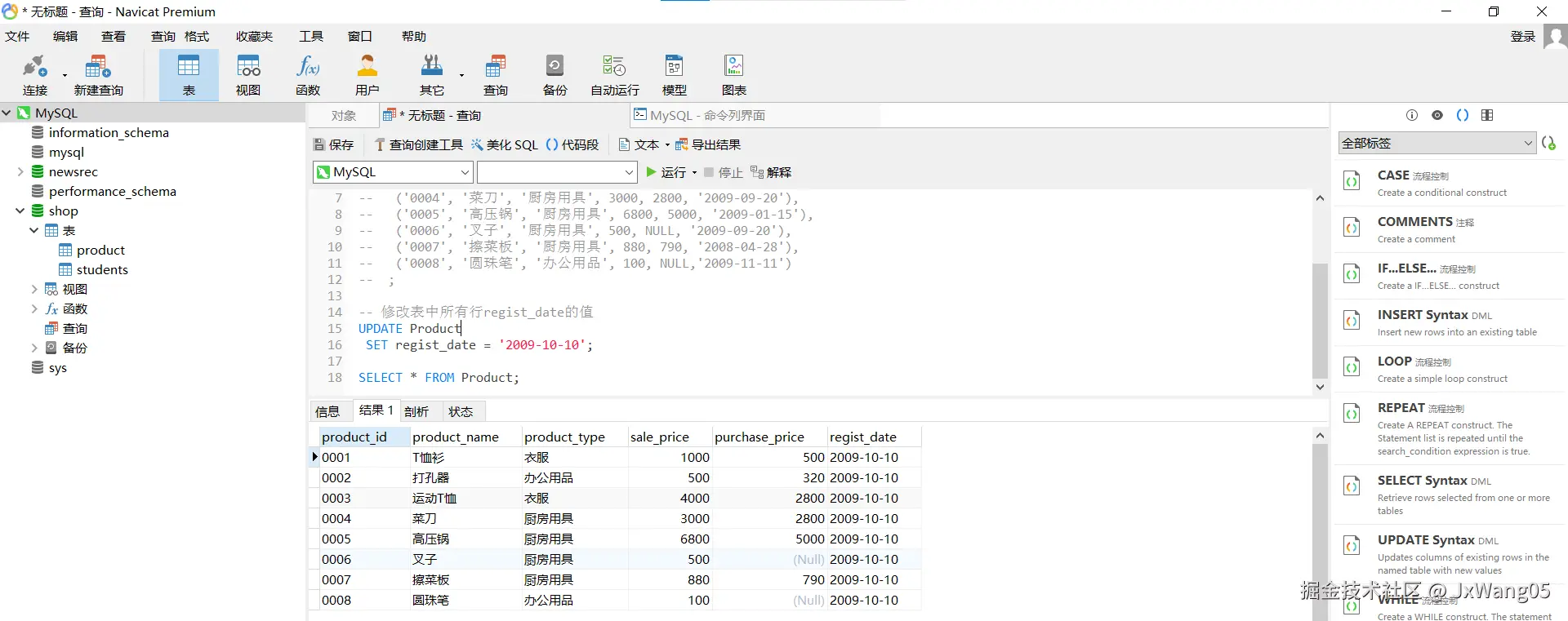Expand the newsrec database node
1568x621 pixels.
[20, 171]
